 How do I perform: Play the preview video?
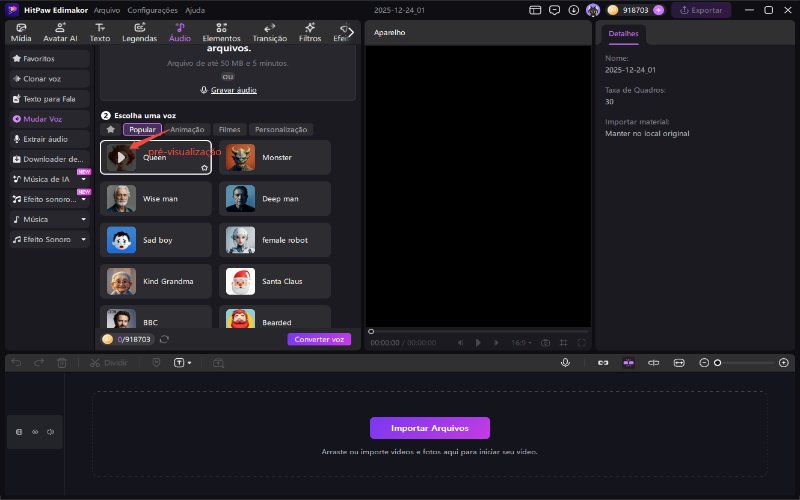pos(478,343)
